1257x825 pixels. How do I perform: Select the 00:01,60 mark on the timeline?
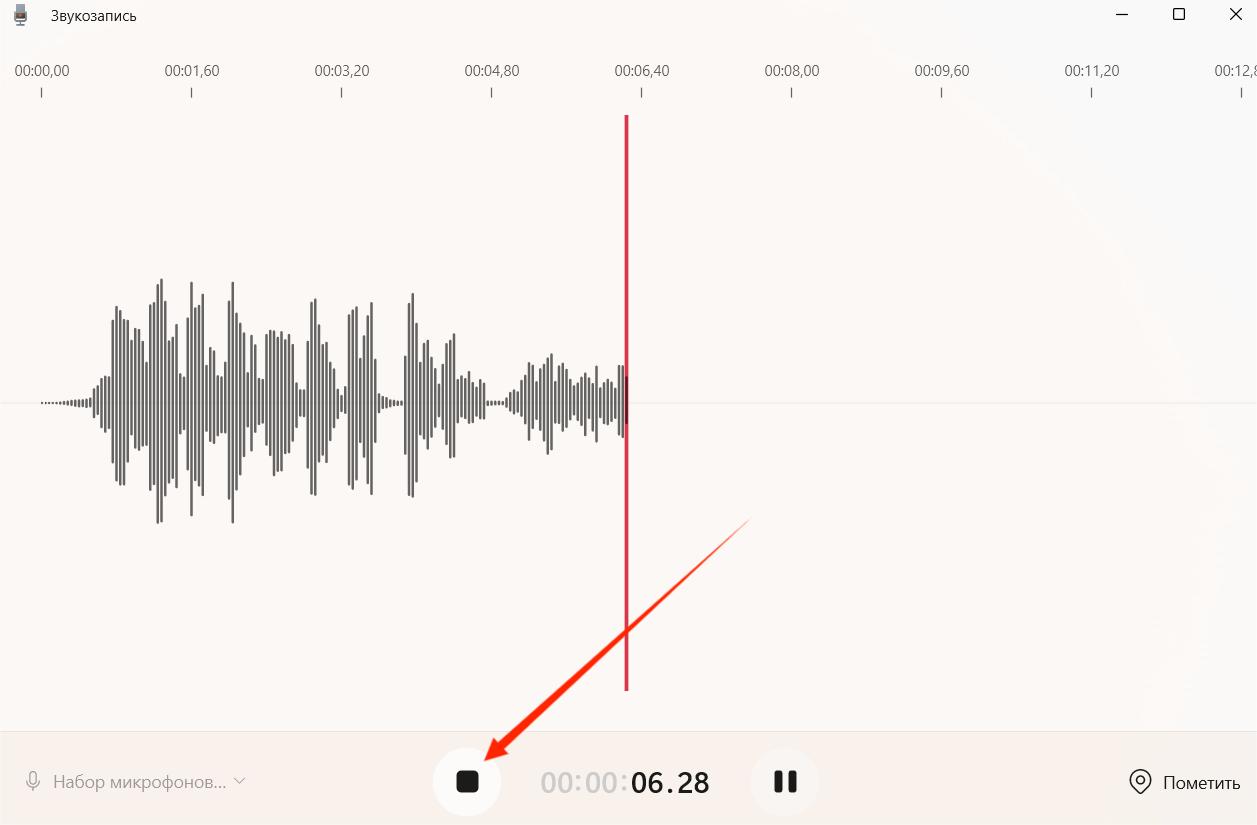[x=192, y=71]
